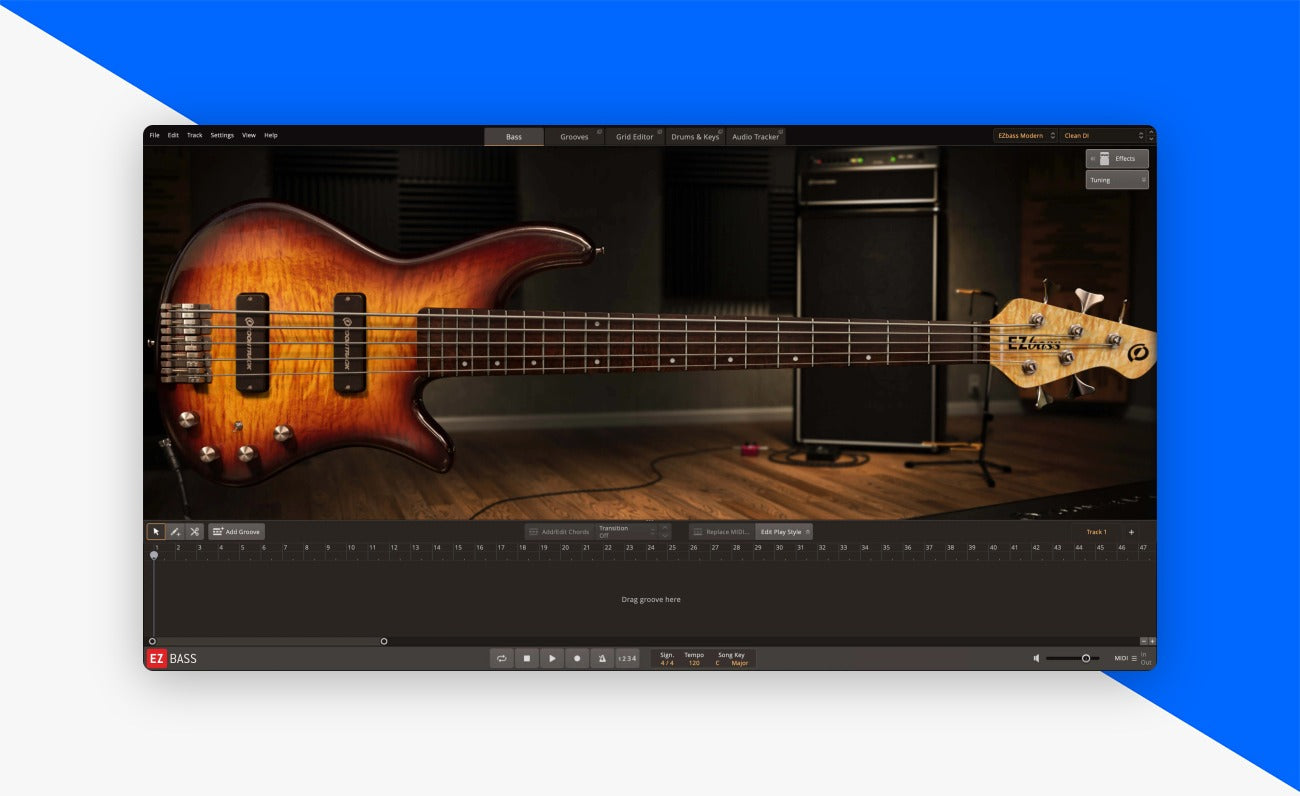Open the EZbass Modern library dropdown
The height and width of the screenshot is (796, 1300).
point(1025,135)
